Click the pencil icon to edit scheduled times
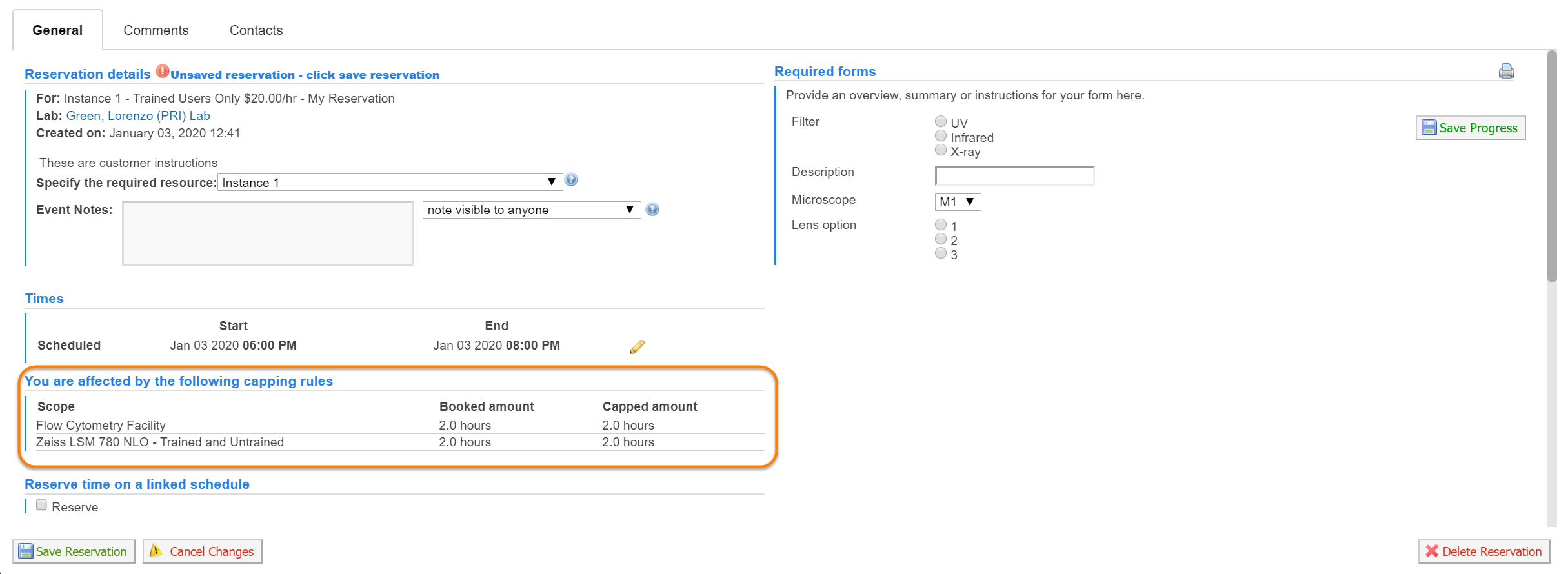Viewport: 1568px width, 574px height. point(637,347)
